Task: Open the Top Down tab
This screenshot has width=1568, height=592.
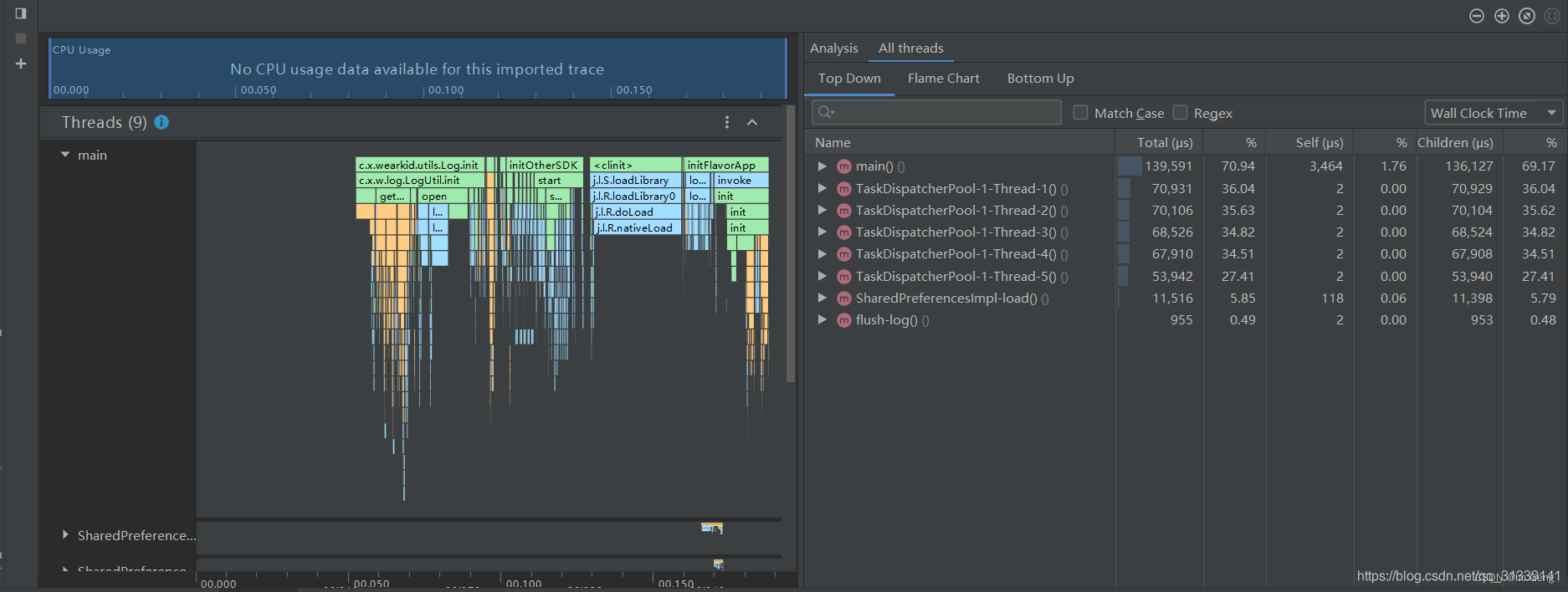Action: [x=849, y=79]
